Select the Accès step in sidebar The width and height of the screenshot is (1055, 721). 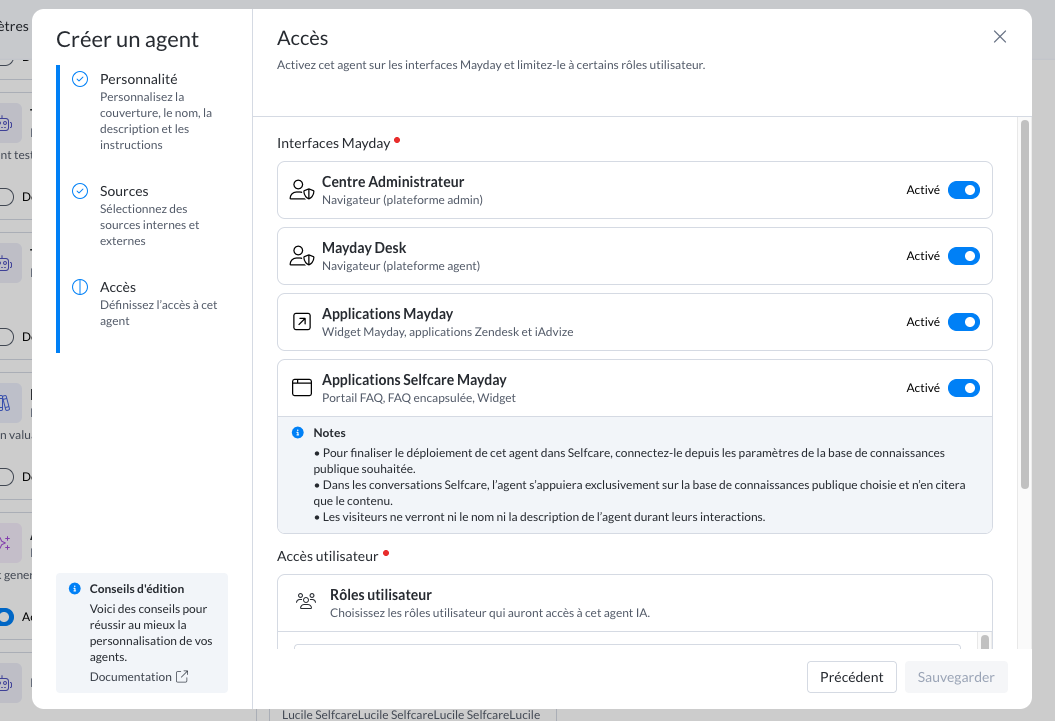point(118,287)
